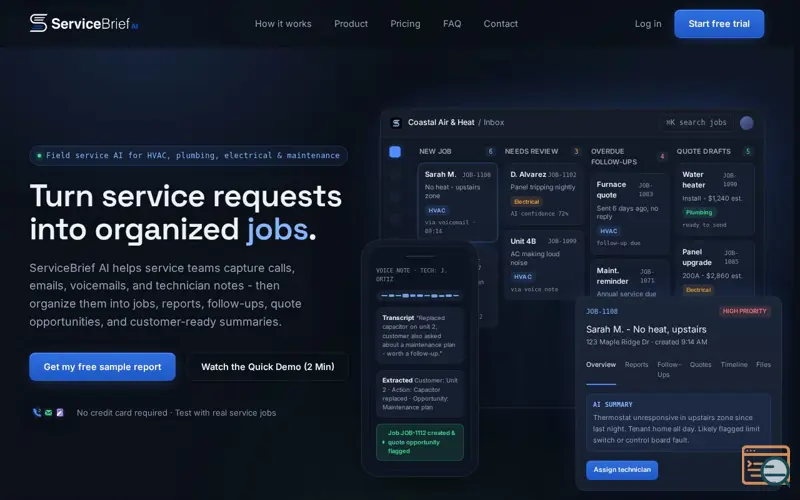Click the Plumbing tag on Water heater
The height and width of the screenshot is (500, 800).
[699, 212]
